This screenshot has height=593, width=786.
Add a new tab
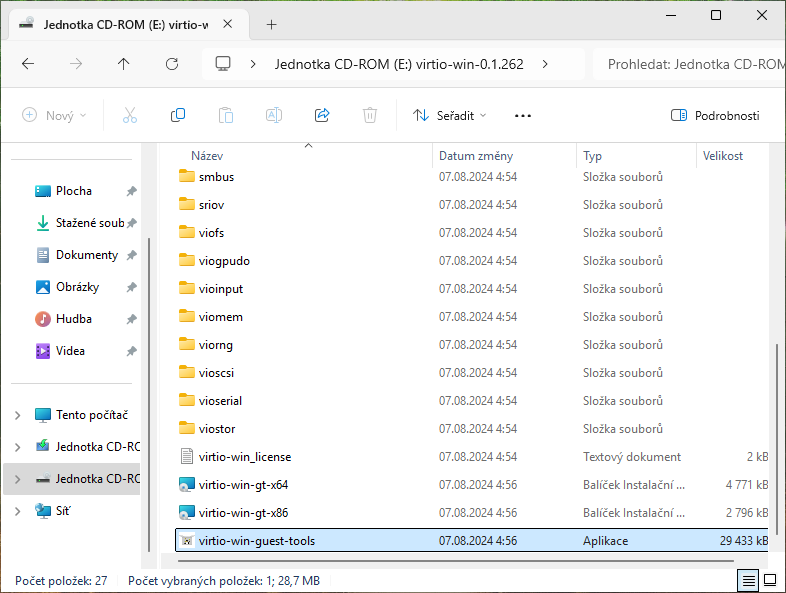[271, 25]
